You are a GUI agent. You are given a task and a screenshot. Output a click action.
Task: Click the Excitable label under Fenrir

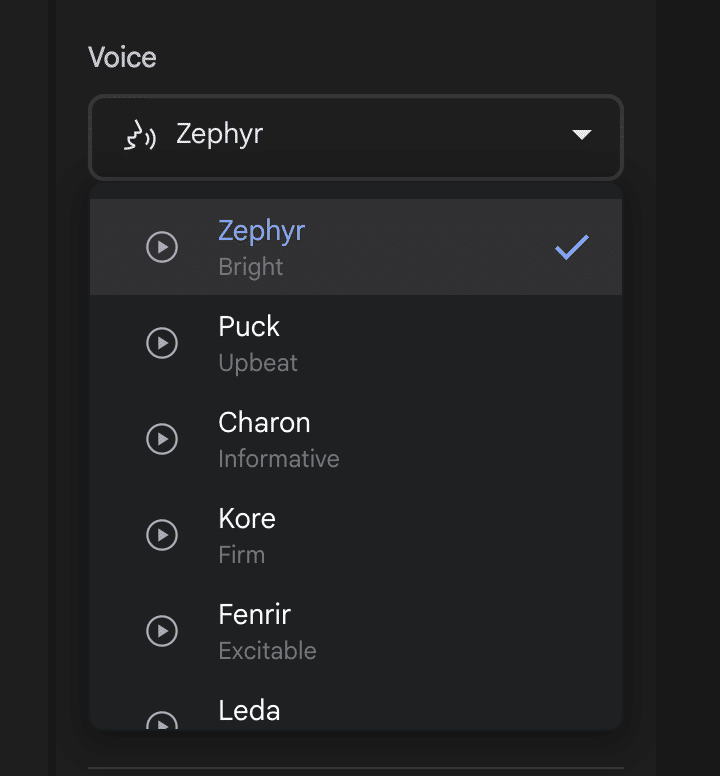(267, 651)
